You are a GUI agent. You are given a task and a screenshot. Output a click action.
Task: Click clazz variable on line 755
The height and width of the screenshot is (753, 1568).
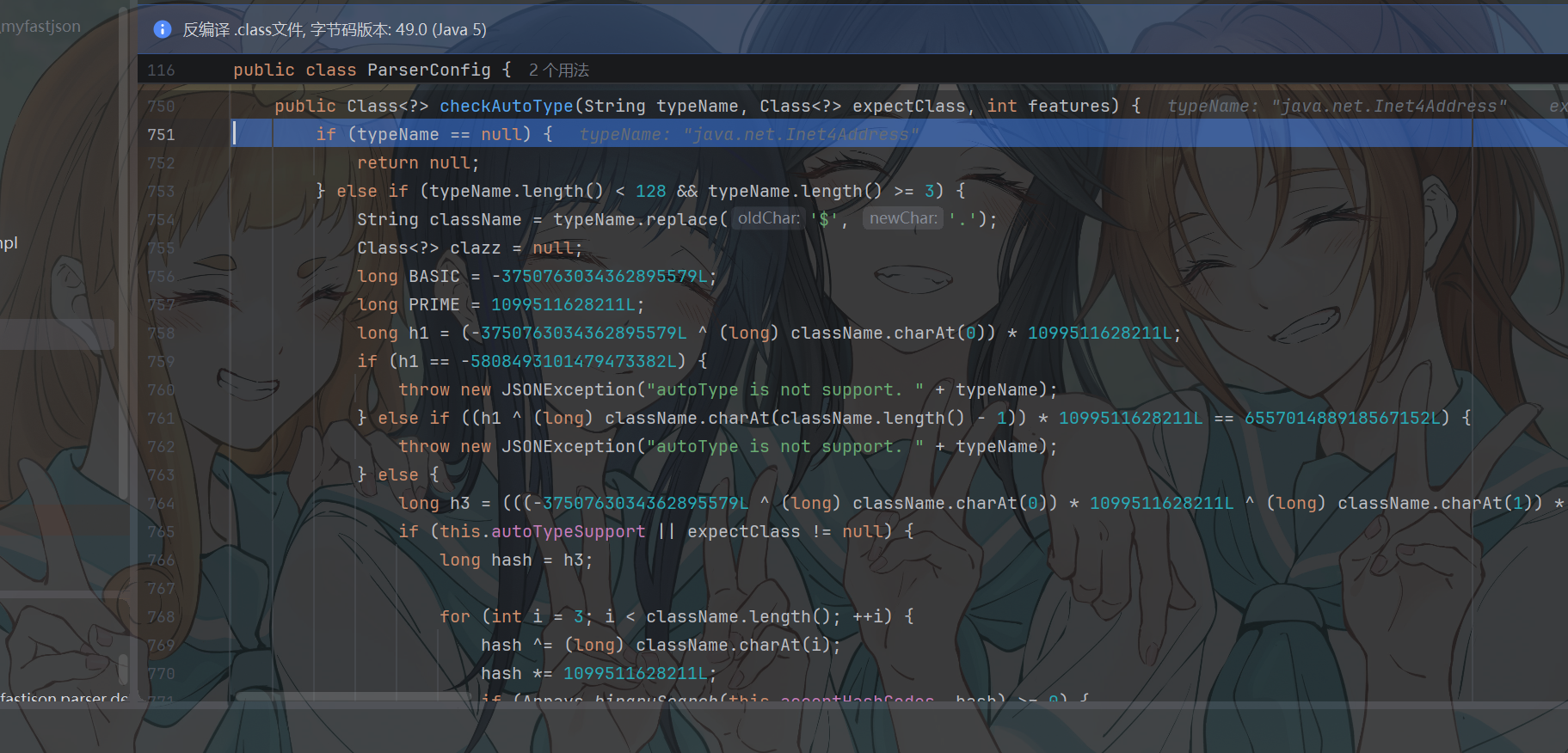[475, 248]
